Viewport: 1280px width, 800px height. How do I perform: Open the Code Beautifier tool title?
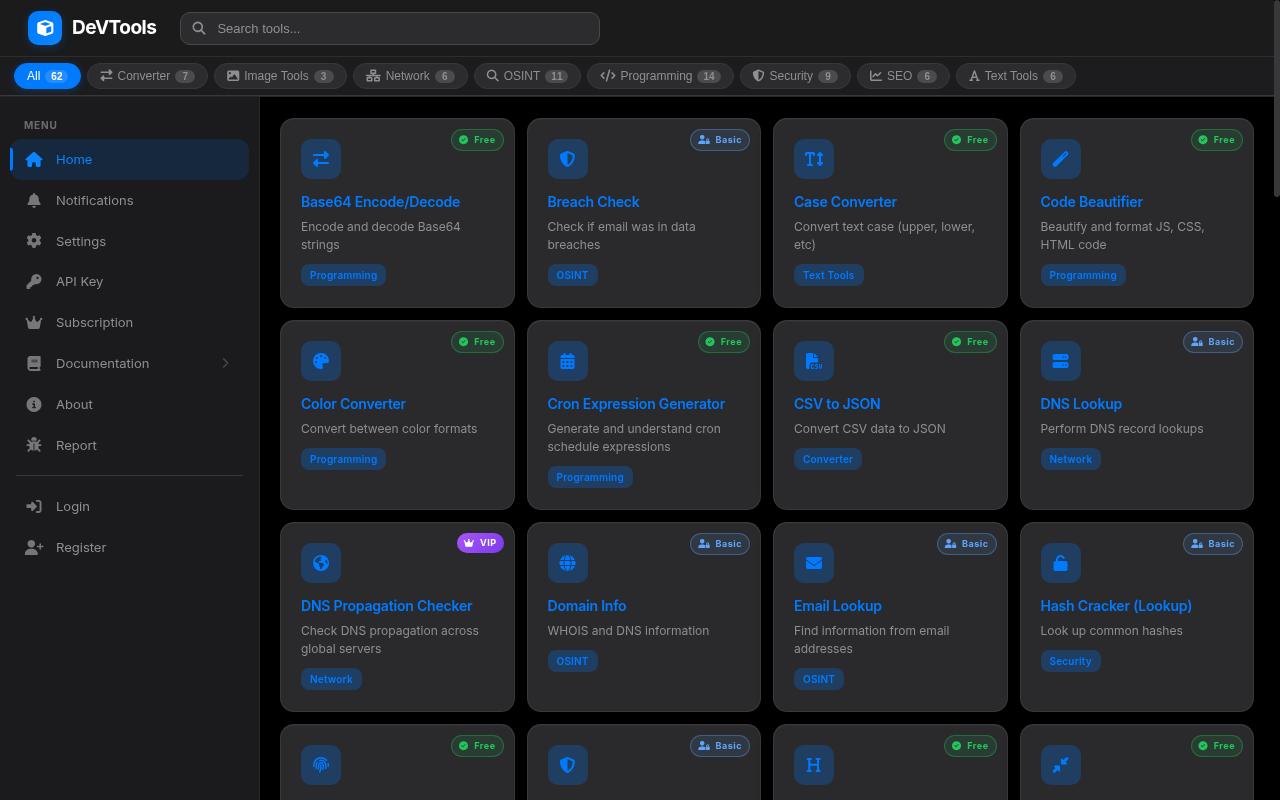(1091, 202)
